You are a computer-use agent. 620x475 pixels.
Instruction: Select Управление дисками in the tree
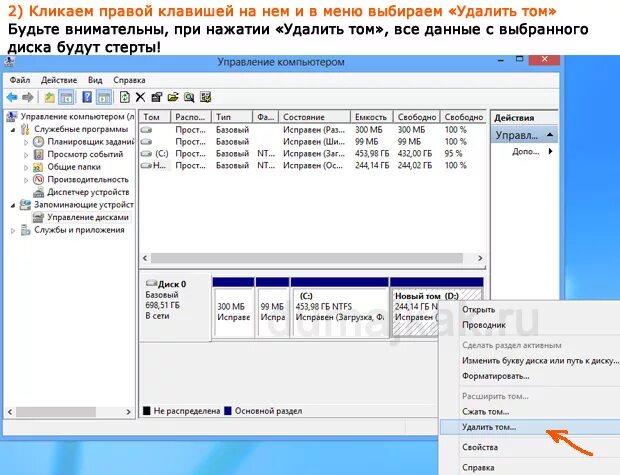click(88, 218)
